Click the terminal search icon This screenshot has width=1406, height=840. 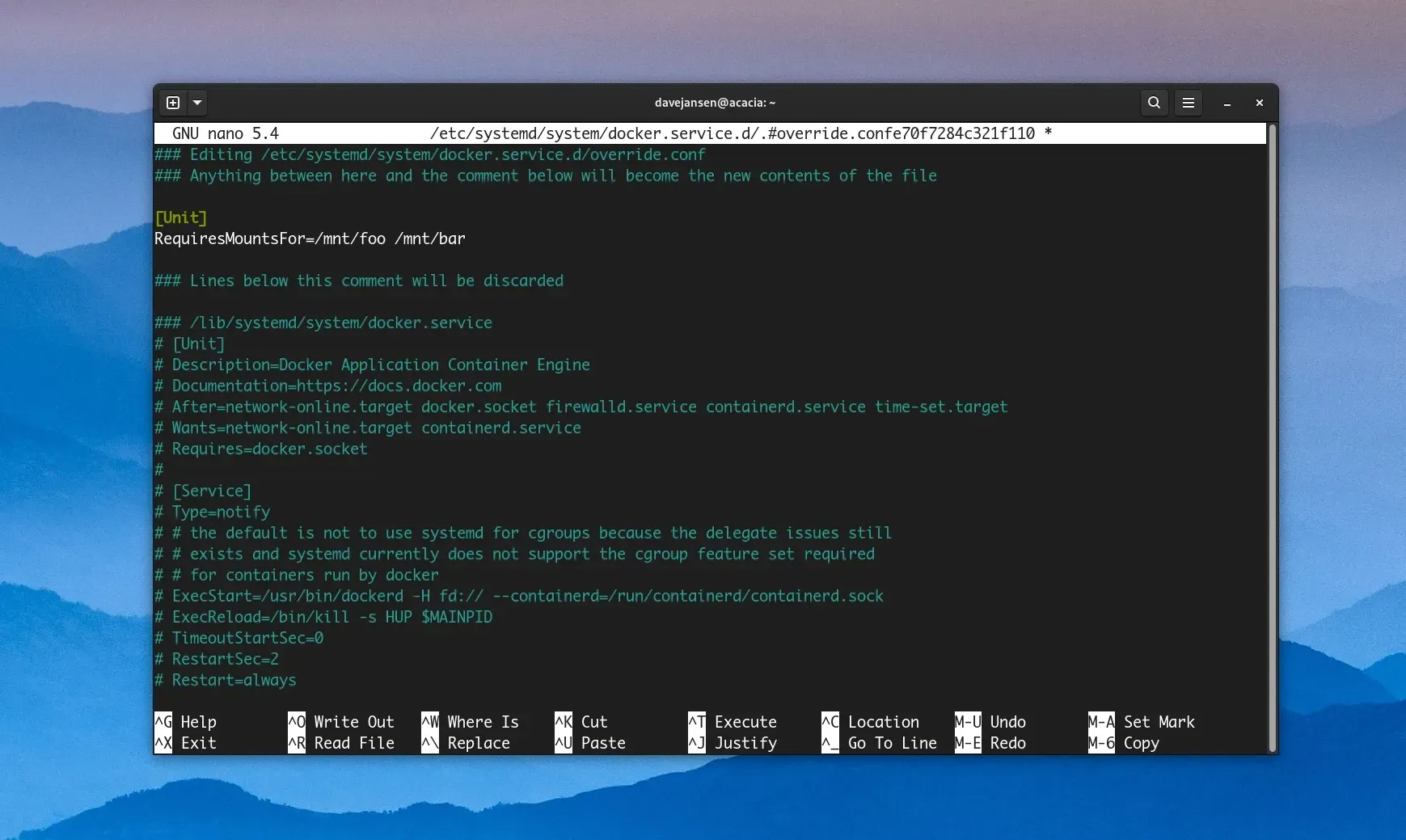tap(1154, 103)
